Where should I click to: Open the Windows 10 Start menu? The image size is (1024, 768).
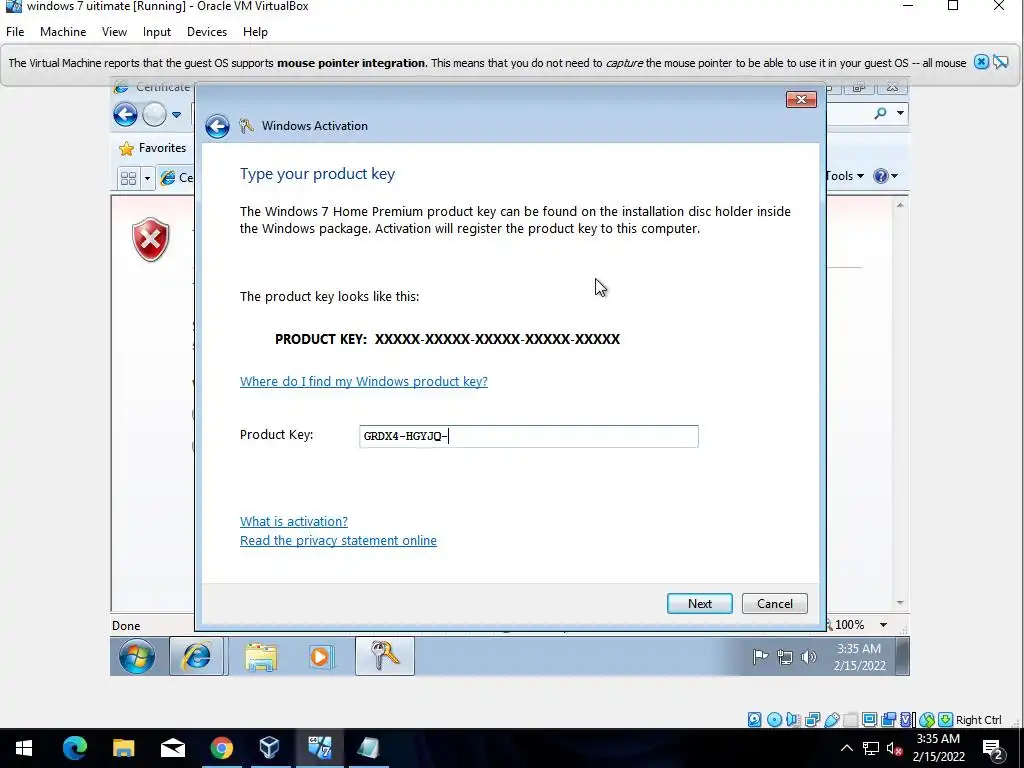24,748
